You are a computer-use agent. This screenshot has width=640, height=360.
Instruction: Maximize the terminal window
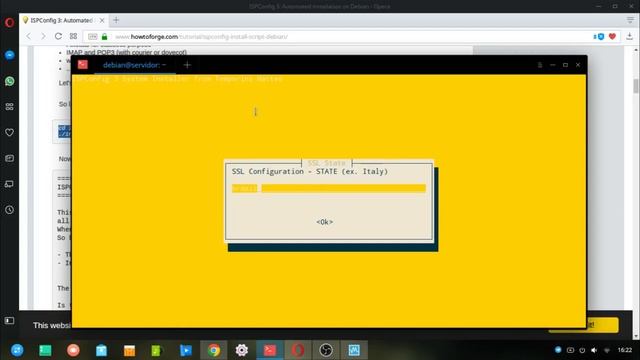(565, 65)
